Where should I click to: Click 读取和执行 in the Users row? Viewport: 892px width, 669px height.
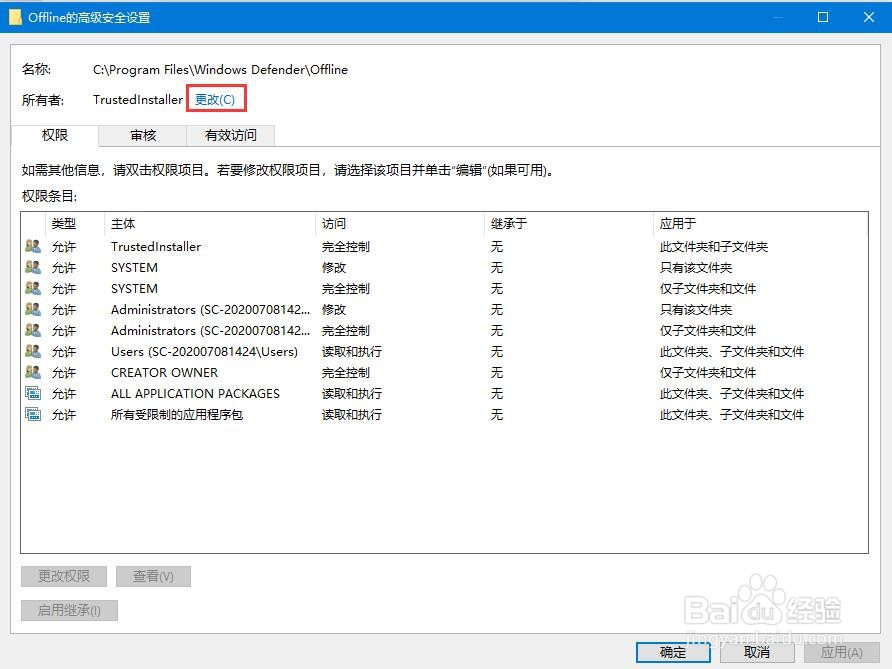coord(352,352)
